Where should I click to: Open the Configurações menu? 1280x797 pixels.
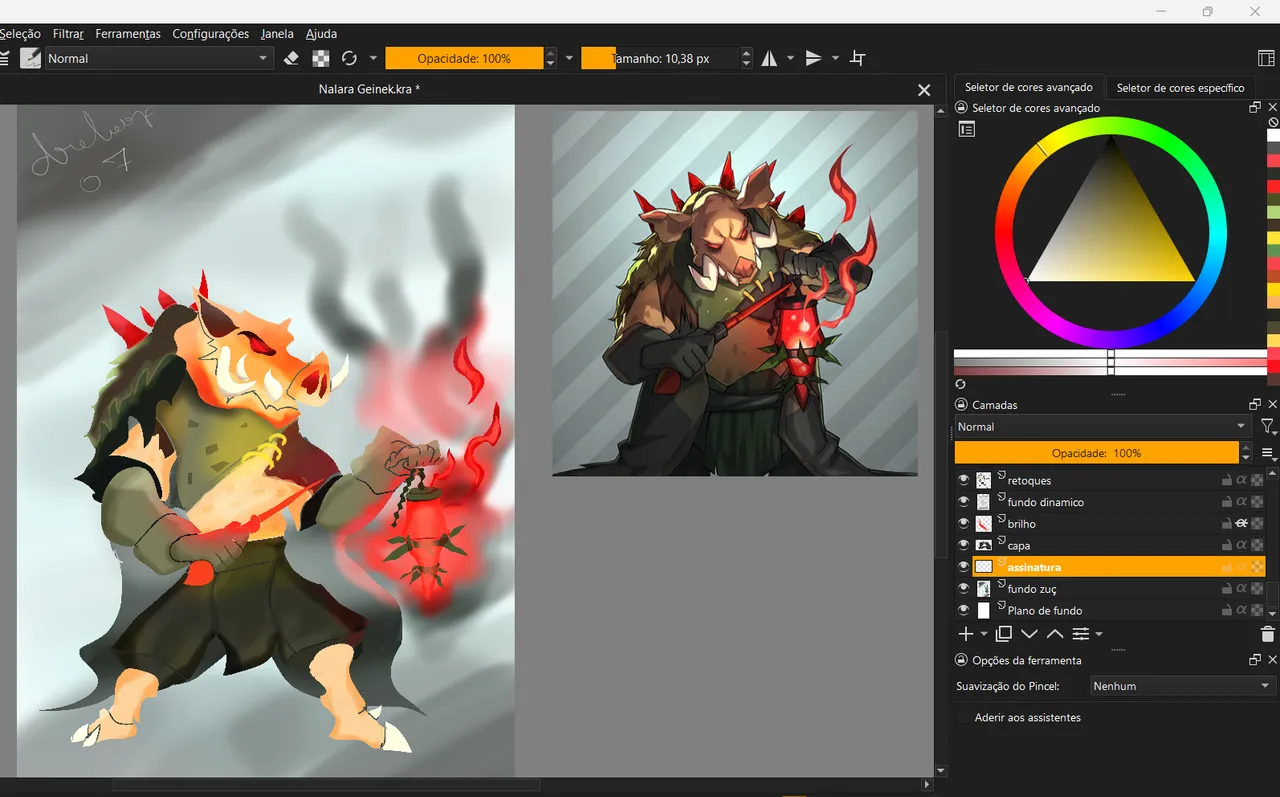click(x=210, y=34)
